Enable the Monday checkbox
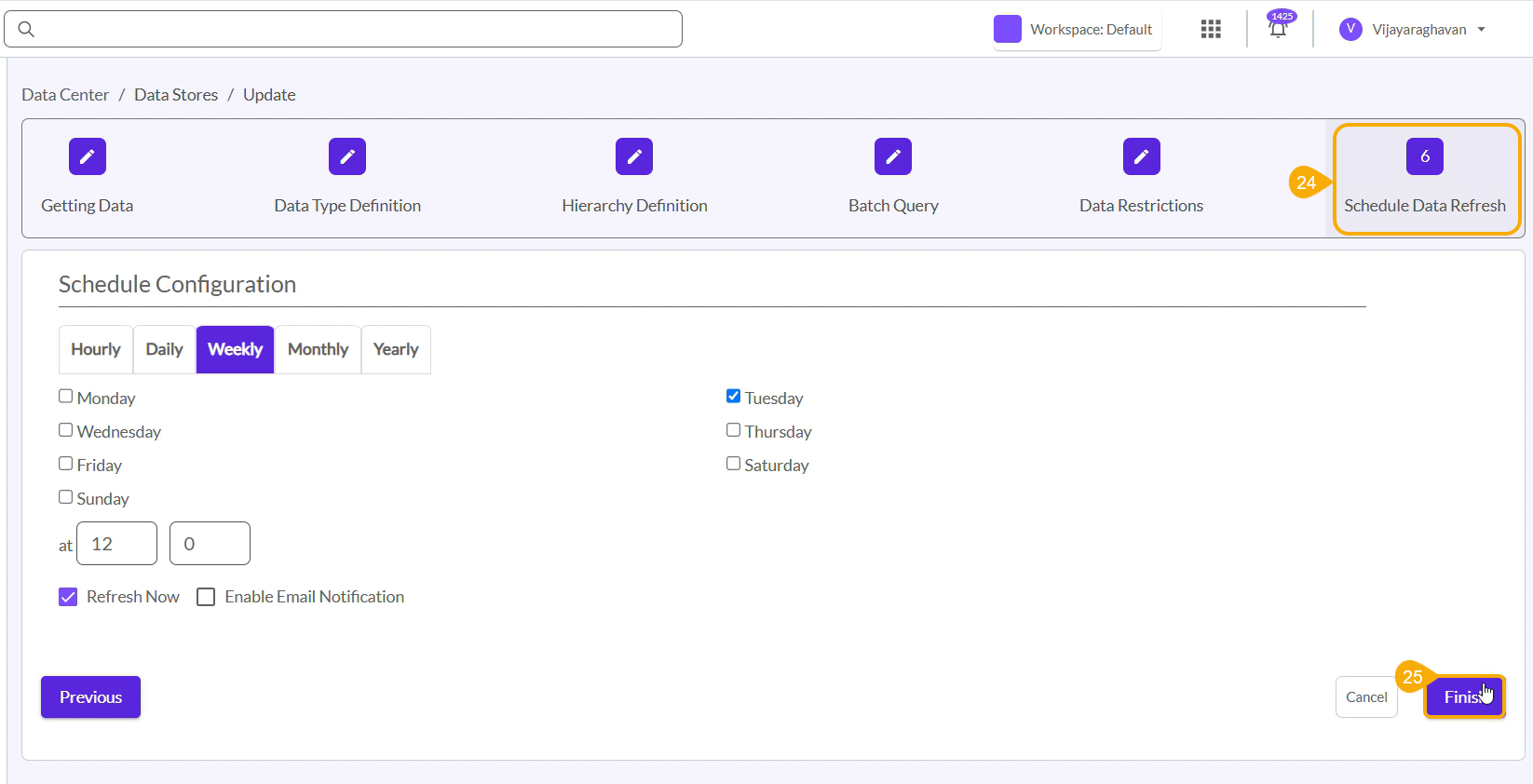1533x784 pixels. tap(66, 397)
